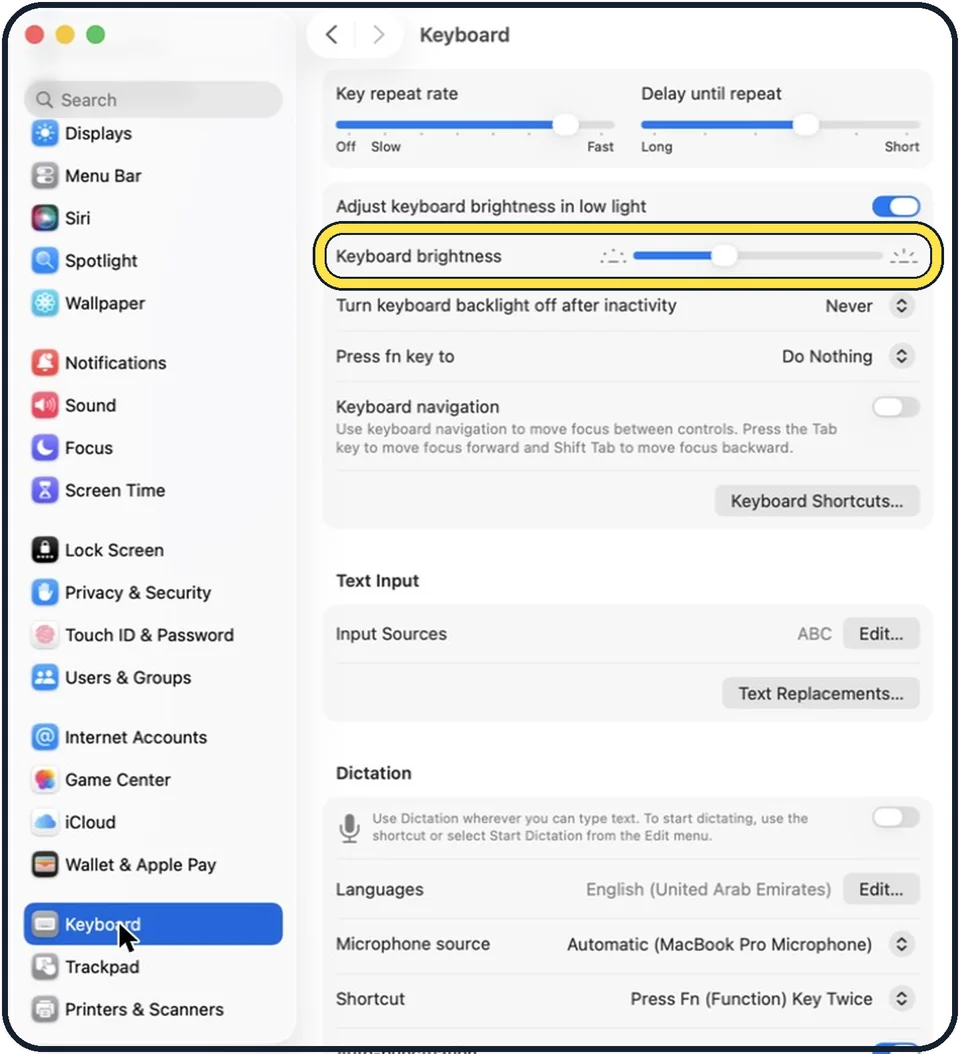Click the green zoom window button
Viewport: 960px width, 1054px height.
click(95, 34)
